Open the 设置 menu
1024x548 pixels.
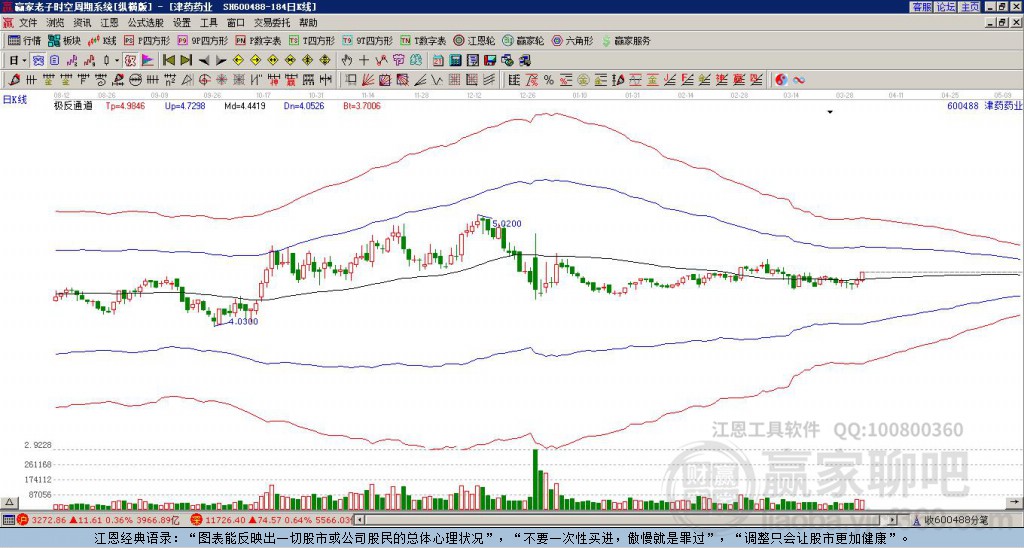click(182, 23)
